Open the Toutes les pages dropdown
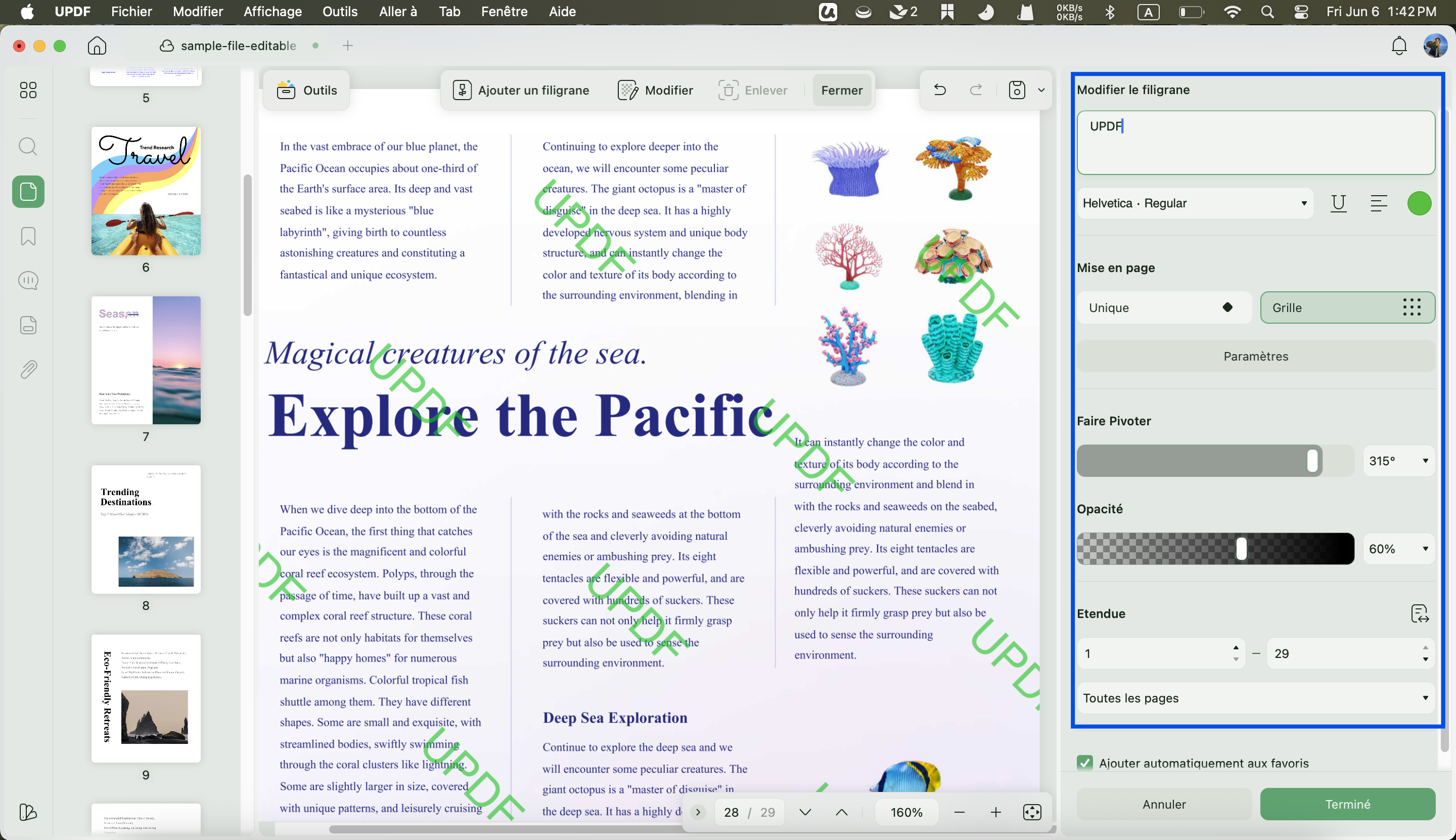Image resolution: width=1456 pixels, height=840 pixels. point(1256,698)
